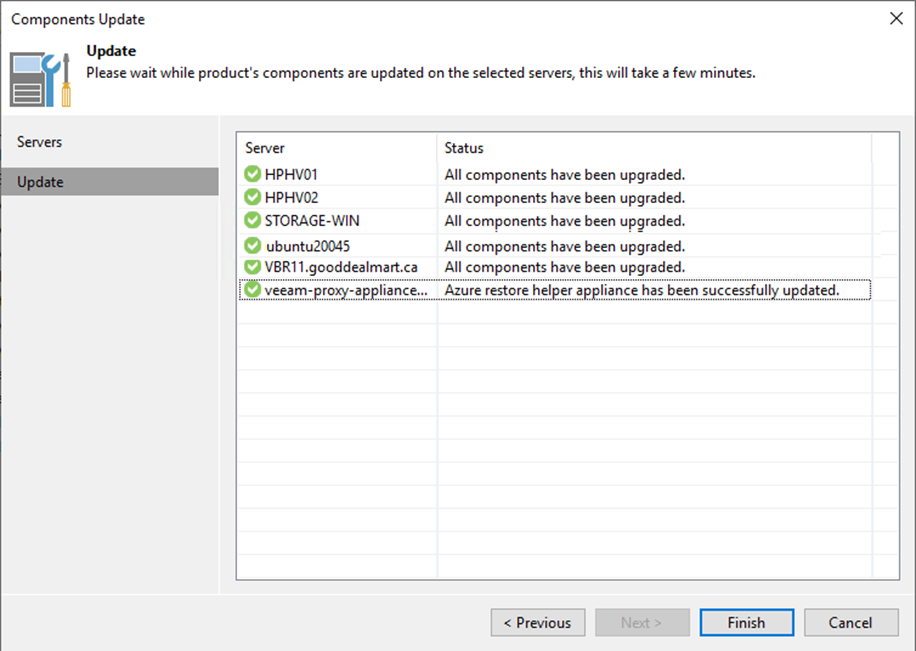The height and width of the screenshot is (651, 916).
Task: Click the green check icon for ubuntu20045
Action: tap(252, 245)
